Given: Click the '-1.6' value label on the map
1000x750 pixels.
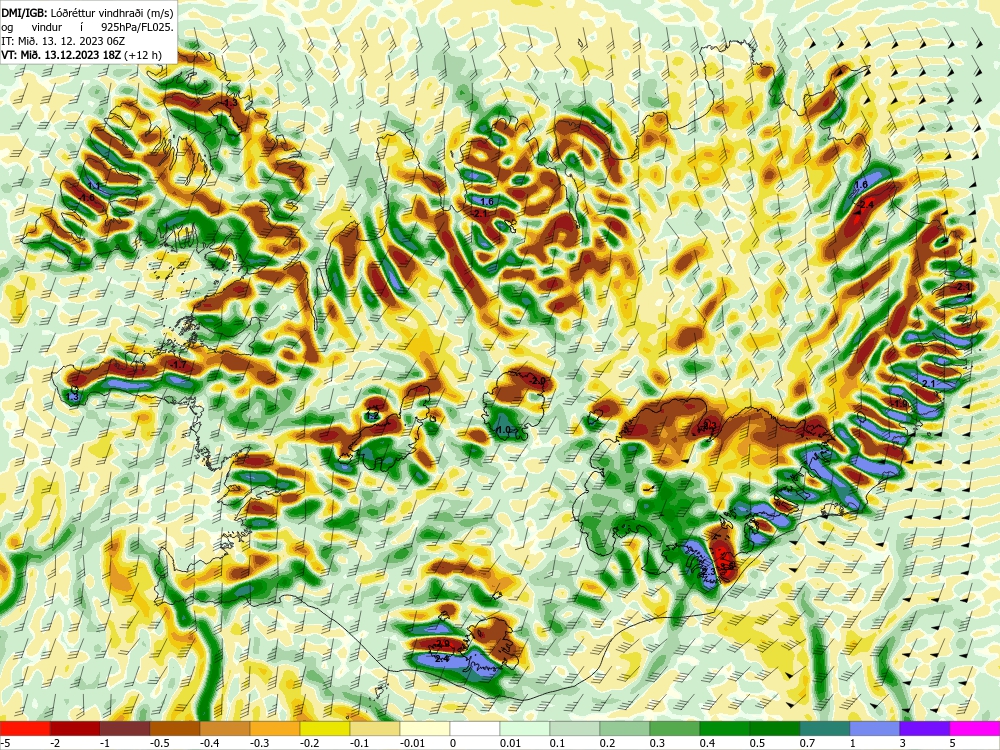Looking at the screenshot, I should point(87,198).
